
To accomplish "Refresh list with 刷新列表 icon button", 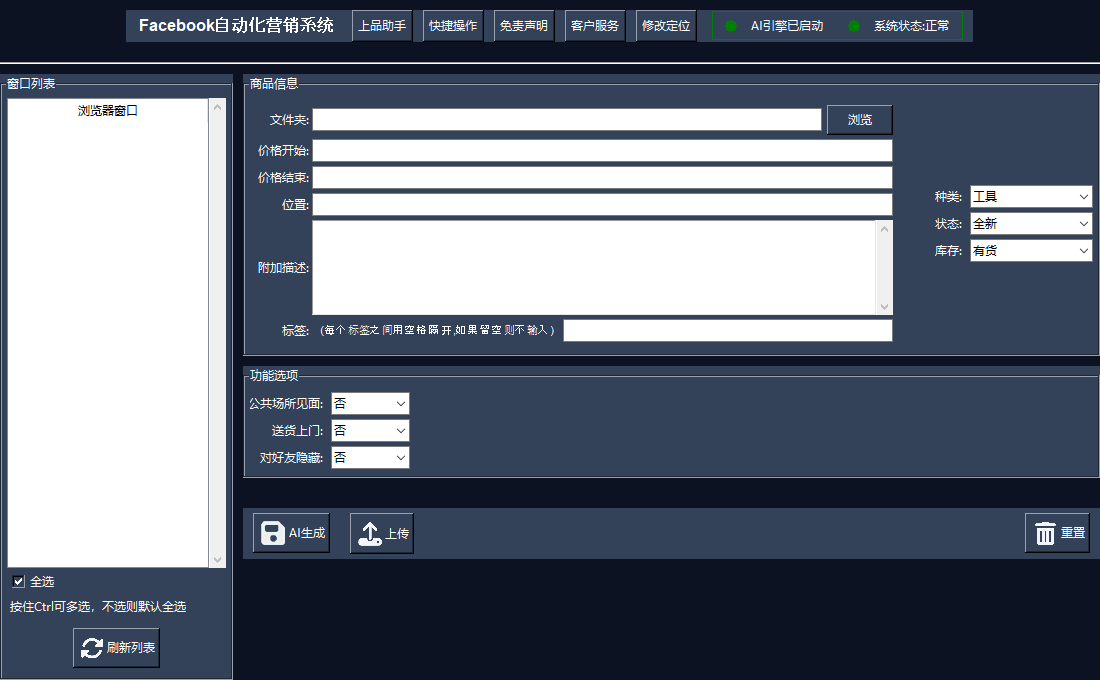I will (x=116, y=648).
